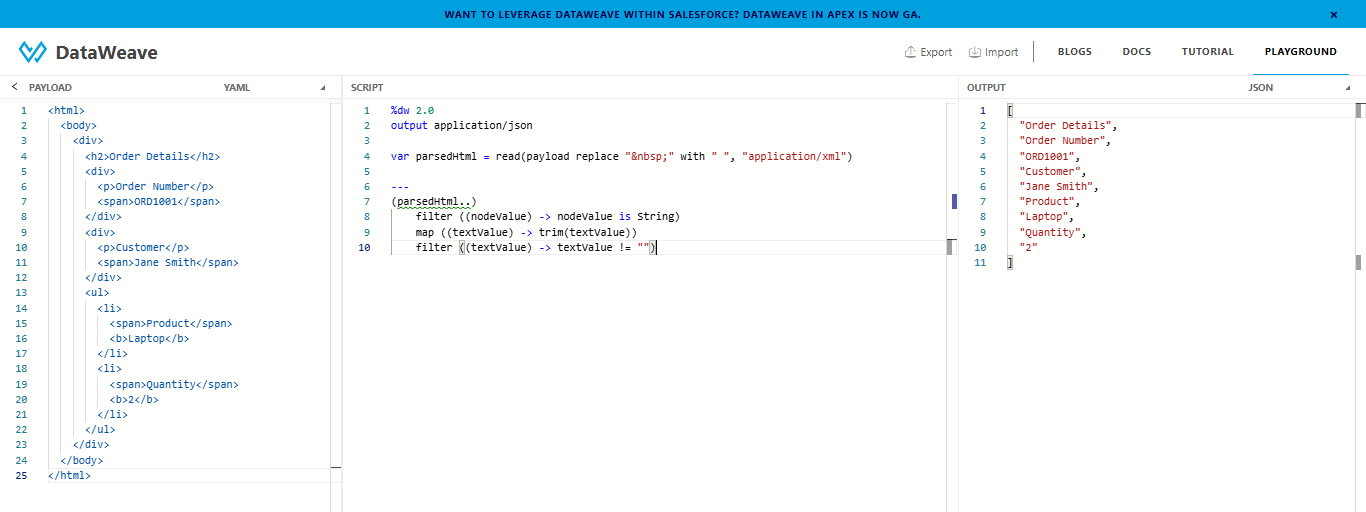
Task: Click the '%dw 2.0' script line
Action: tap(412, 110)
